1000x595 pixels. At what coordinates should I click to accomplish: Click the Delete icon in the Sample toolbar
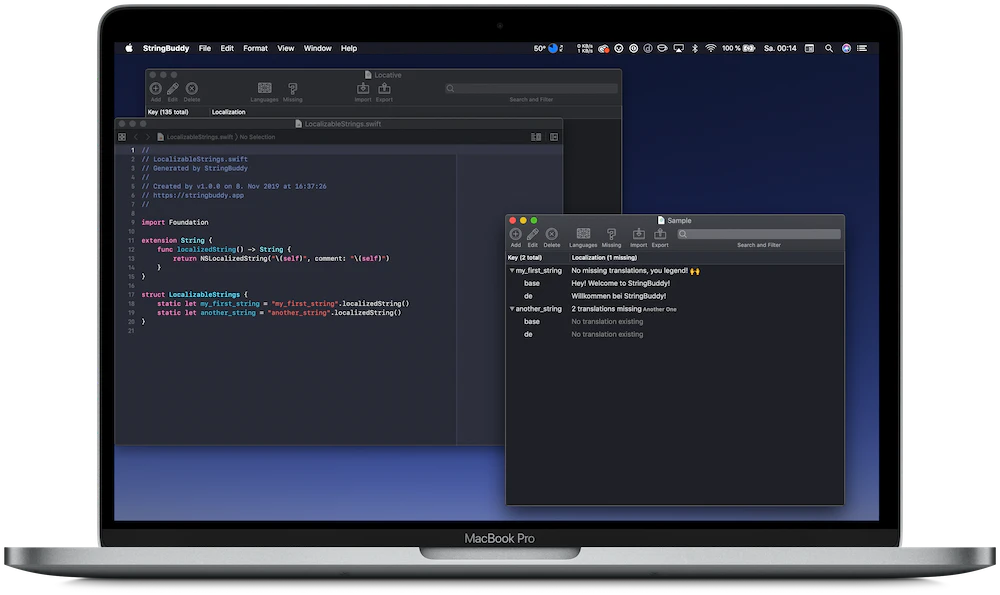[x=551, y=234]
